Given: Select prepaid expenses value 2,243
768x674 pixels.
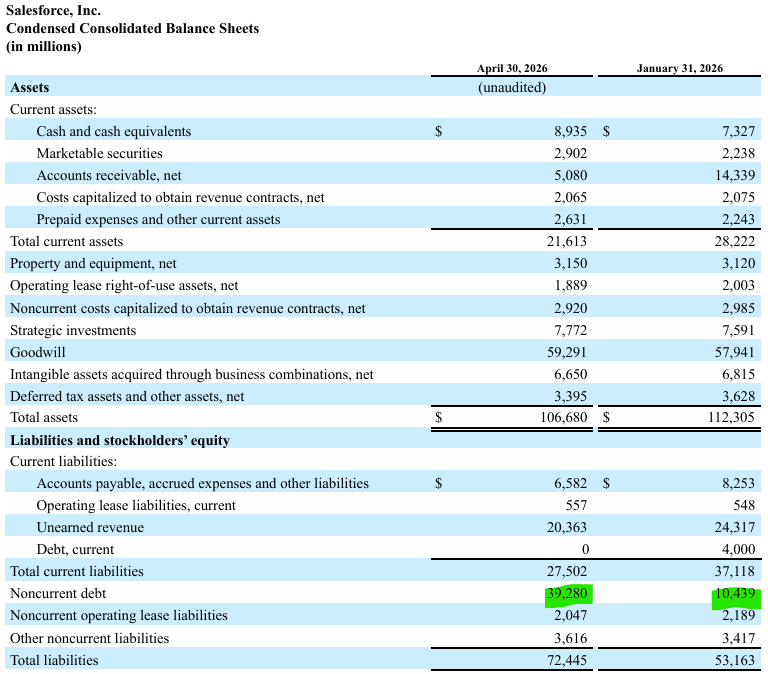Looking at the screenshot, I should tap(738, 219).
